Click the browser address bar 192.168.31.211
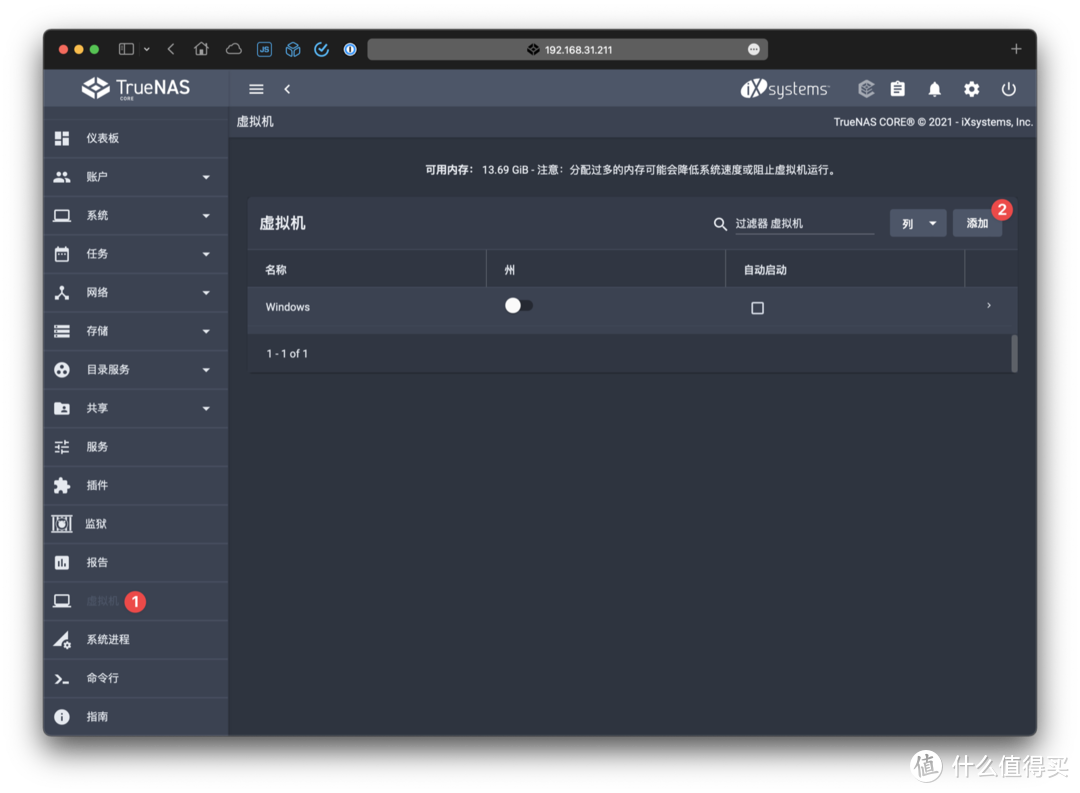 (x=568, y=50)
